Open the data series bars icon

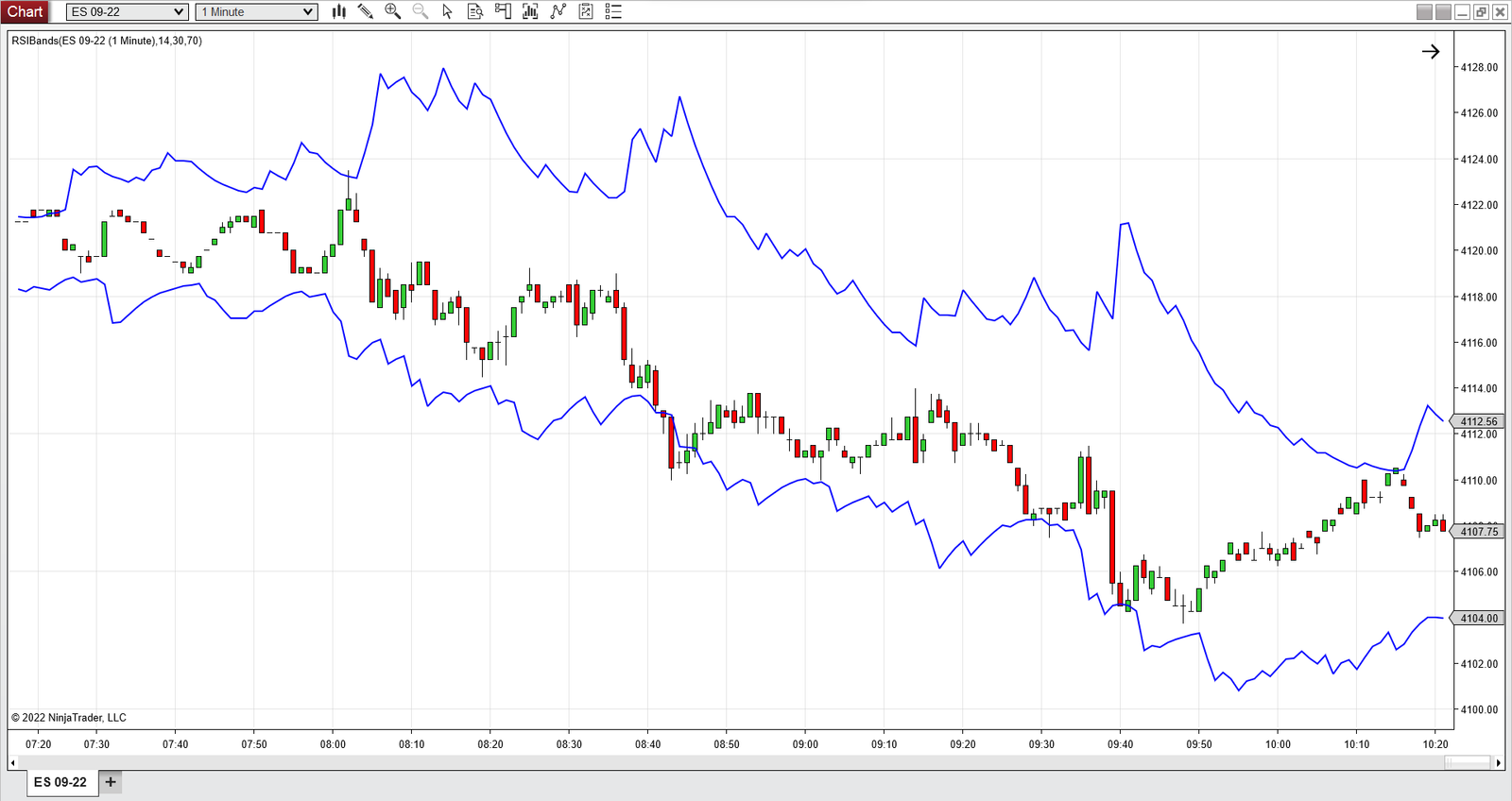coord(530,11)
